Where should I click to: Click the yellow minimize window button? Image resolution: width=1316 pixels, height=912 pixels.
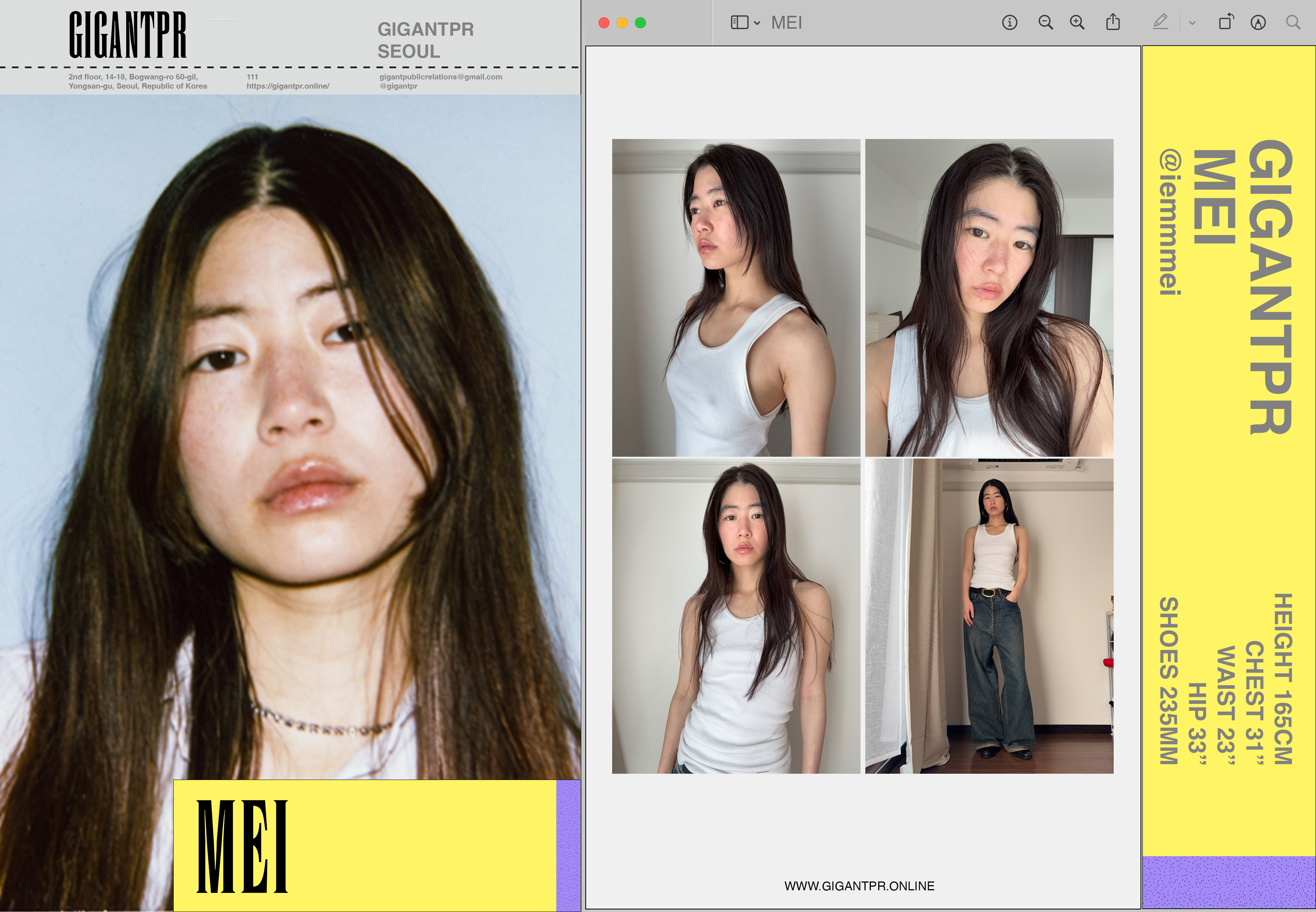(622, 23)
